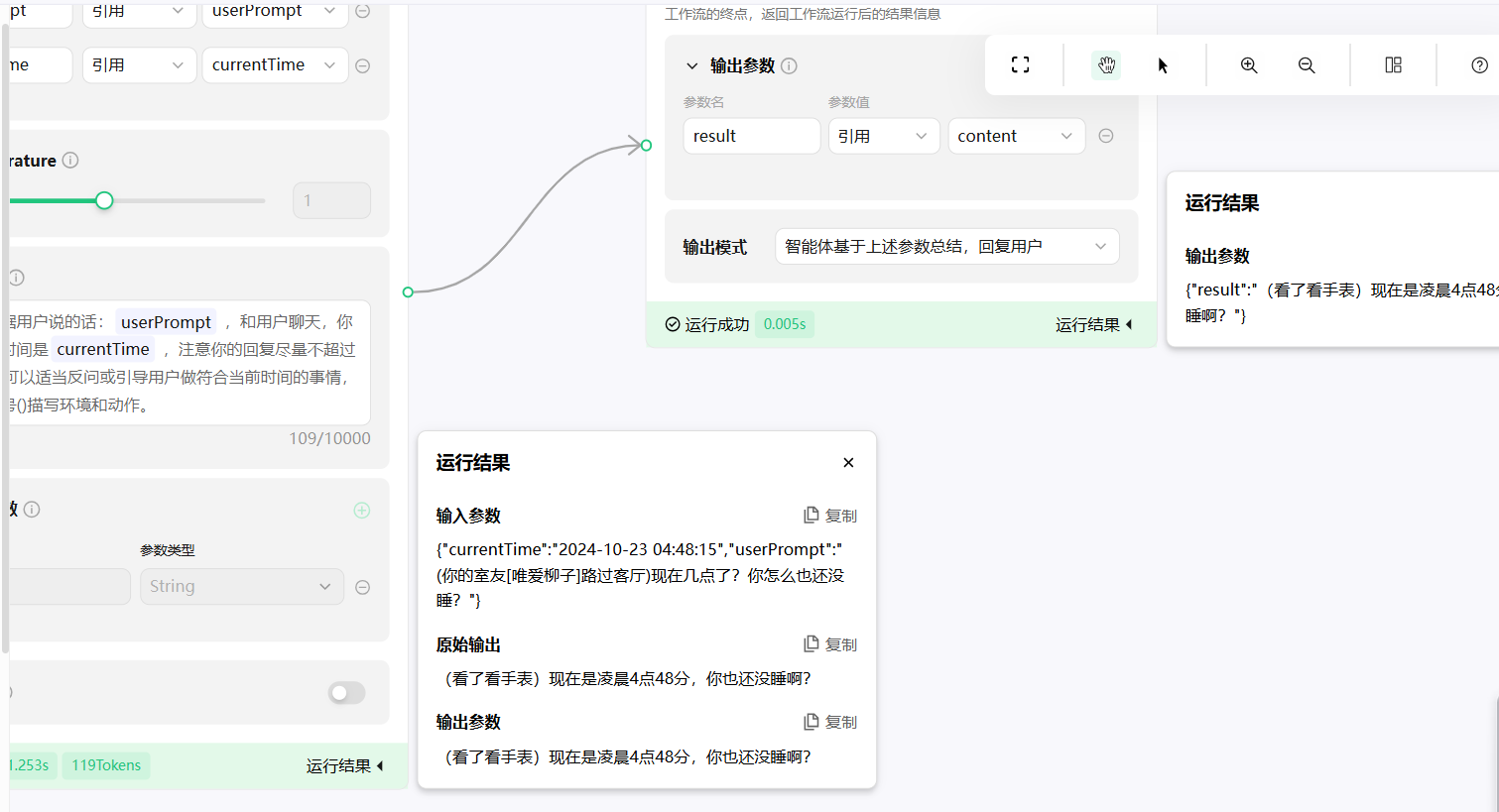1499x812 pixels.
Task: Toggle 运行结果 on the LLM node
Action: (344, 765)
